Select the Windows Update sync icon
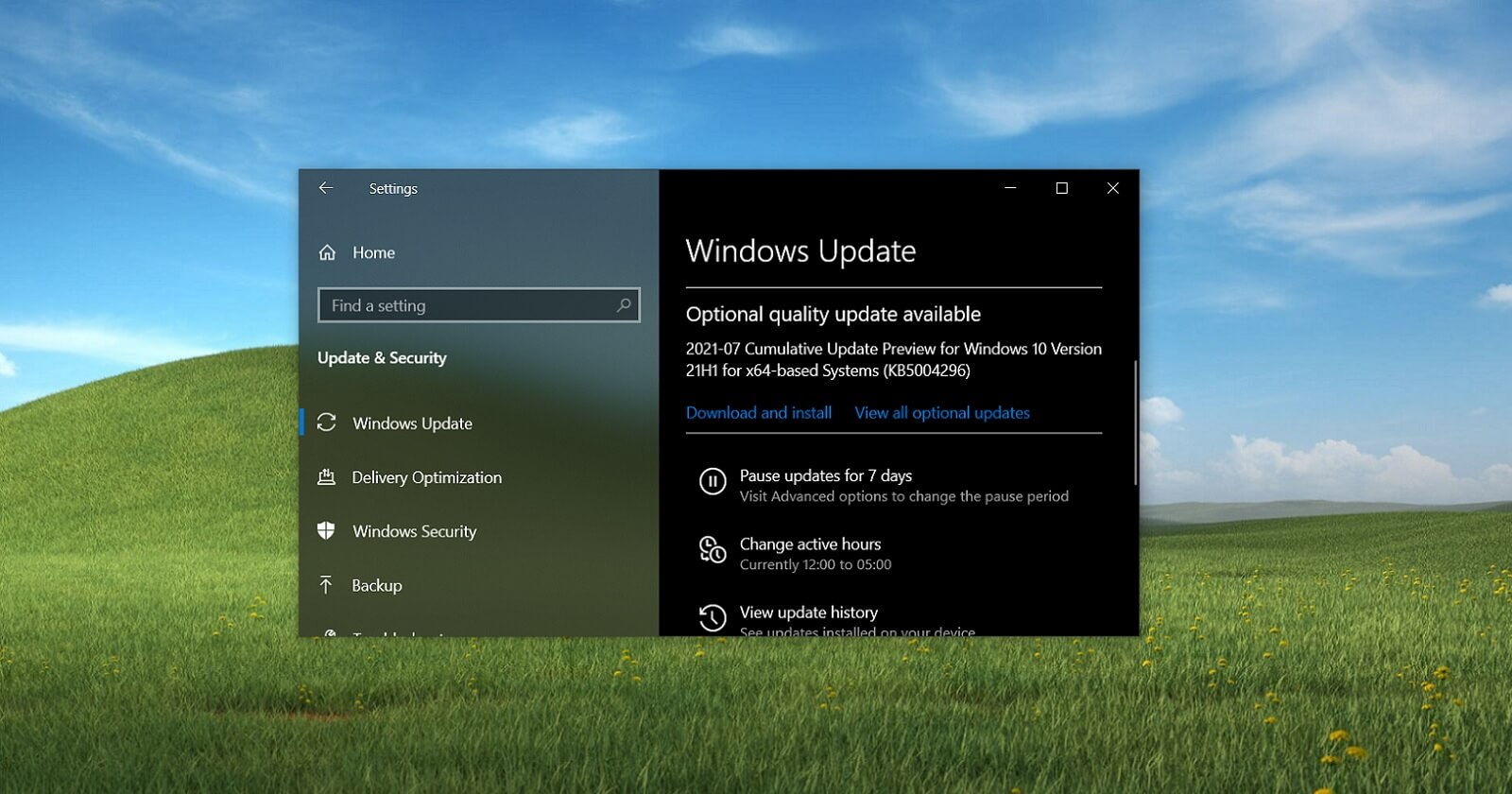The width and height of the screenshot is (1512, 794). (327, 423)
